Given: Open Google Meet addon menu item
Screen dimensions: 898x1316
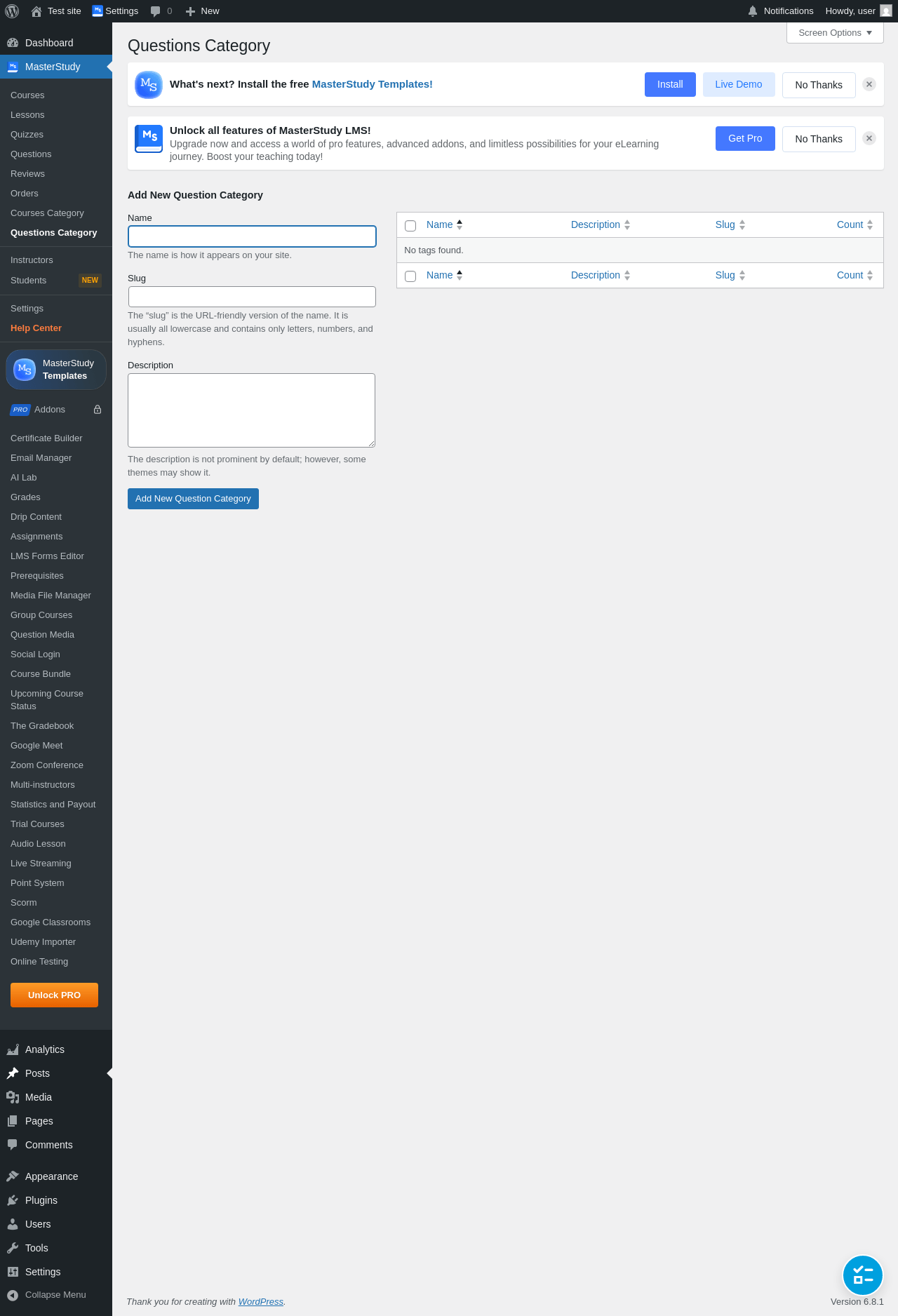Looking at the screenshot, I should pyautogui.click(x=36, y=746).
